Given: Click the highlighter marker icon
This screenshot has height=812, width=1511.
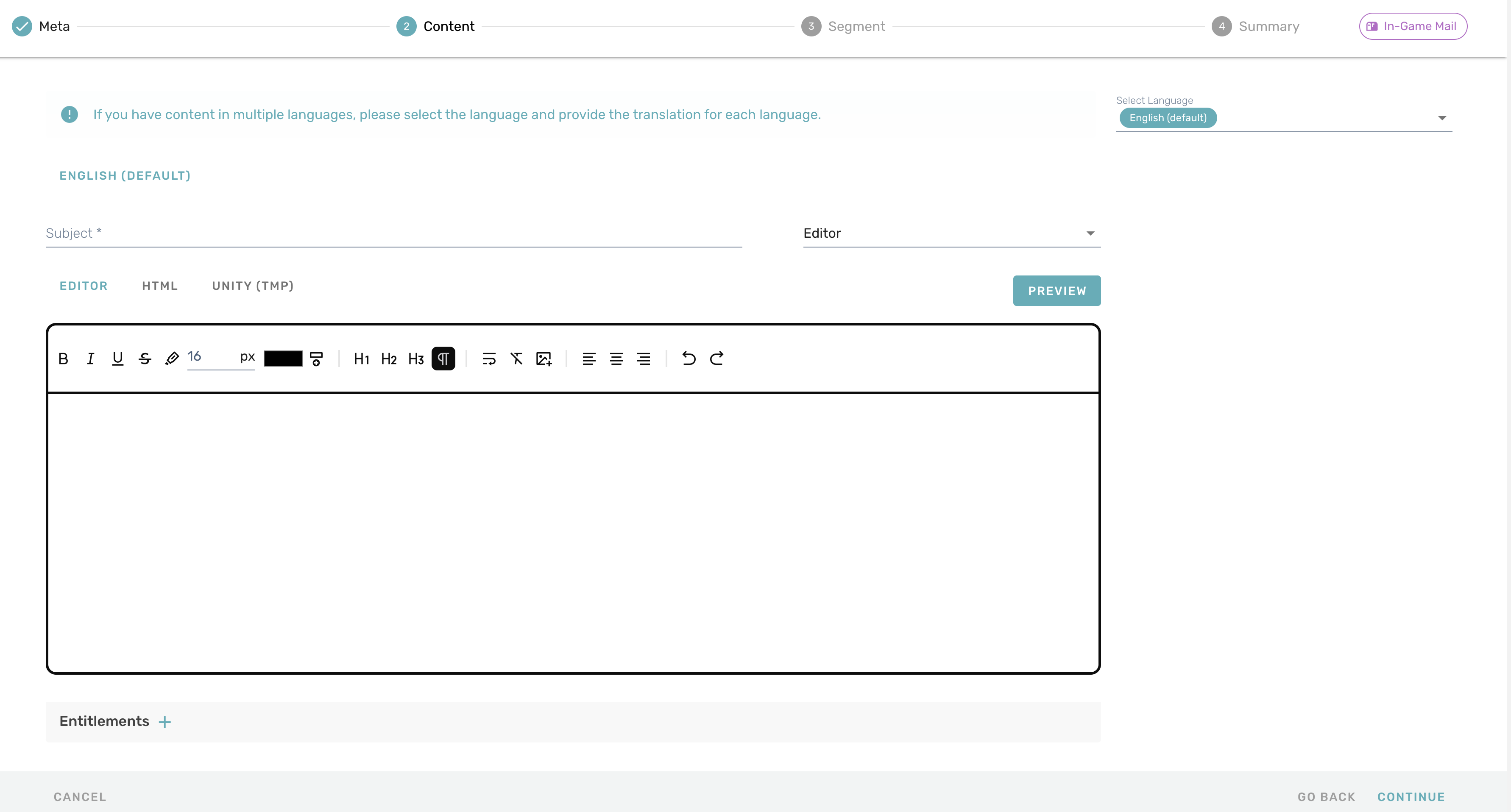Looking at the screenshot, I should click(x=172, y=359).
